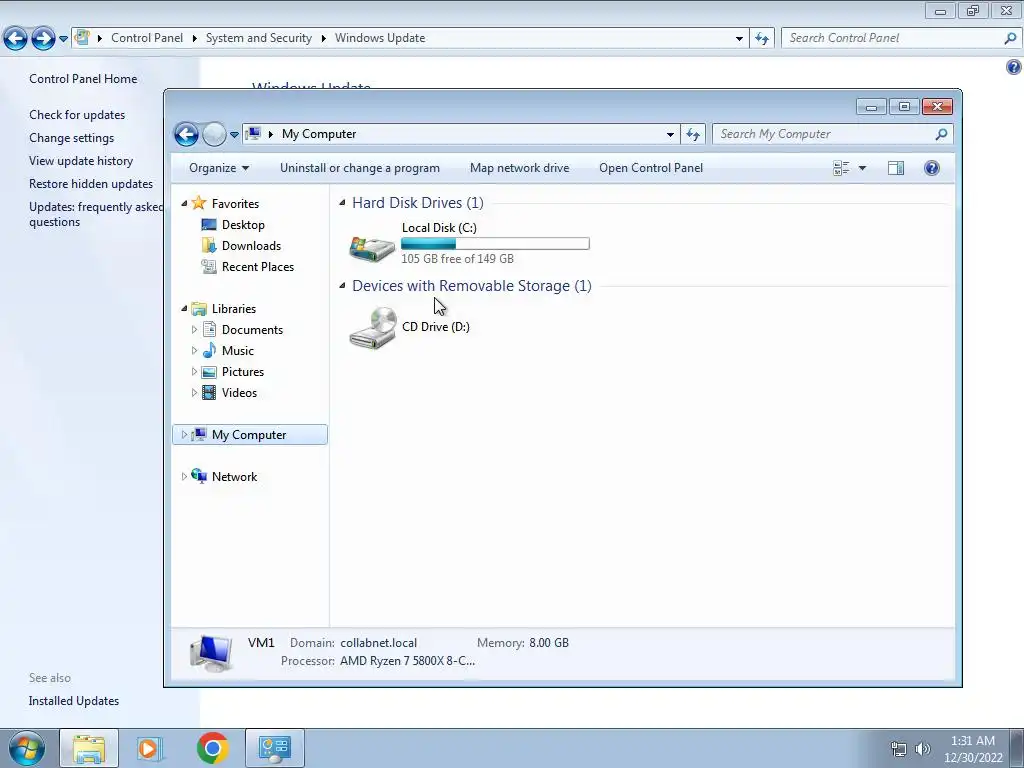Viewport: 1024px width, 768px height.
Task: Click the Local Disk (C:) capacity bar
Action: coord(495,244)
